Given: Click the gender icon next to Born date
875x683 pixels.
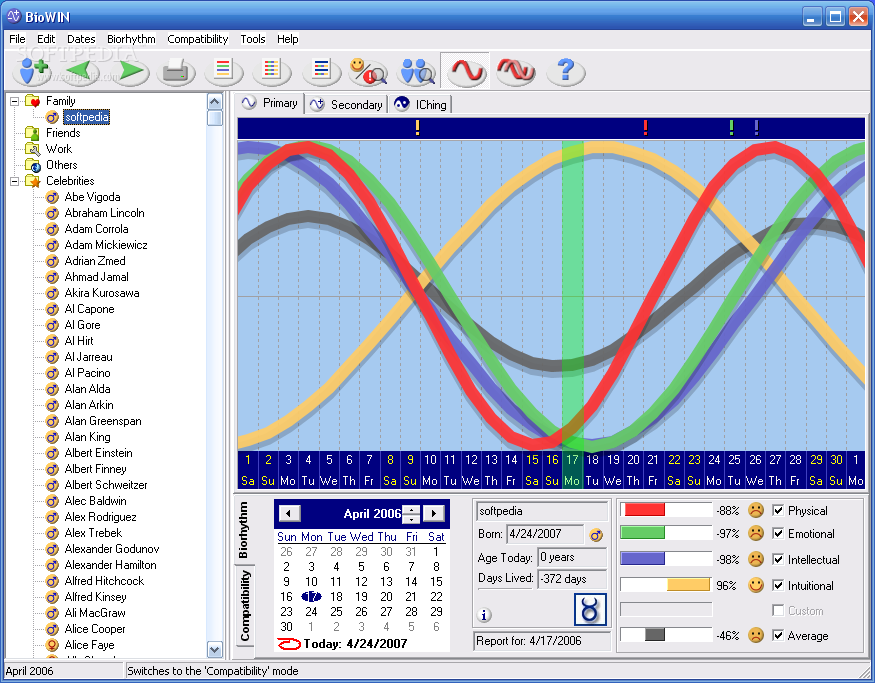Looking at the screenshot, I should click(x=596, y=535).
